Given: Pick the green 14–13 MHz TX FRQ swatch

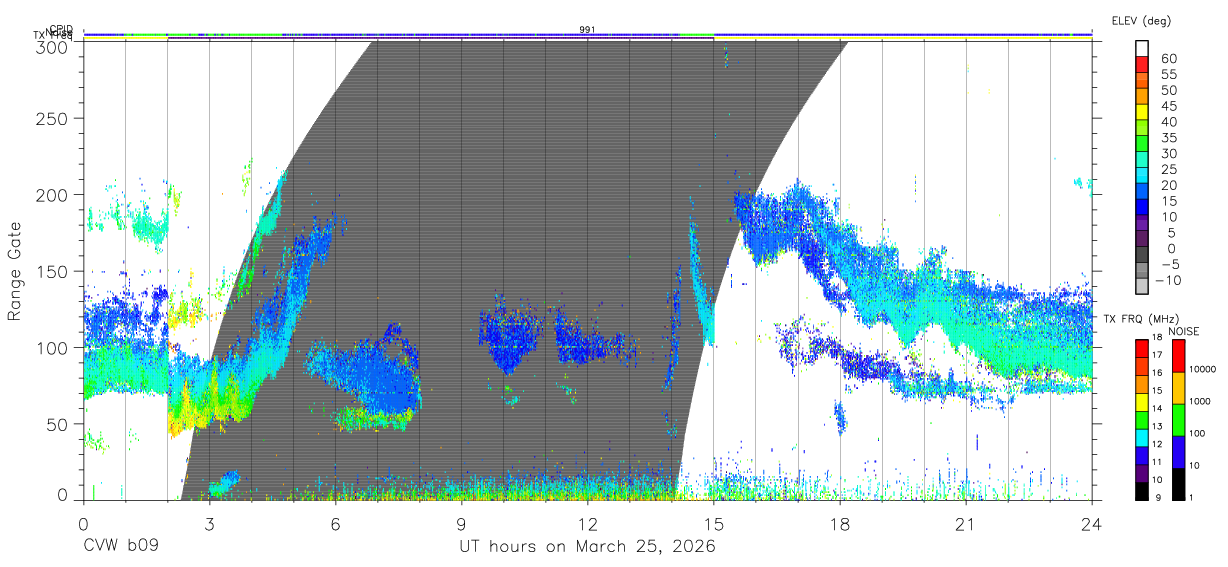Looking at the screenshot, I should tap(1142, 418).
